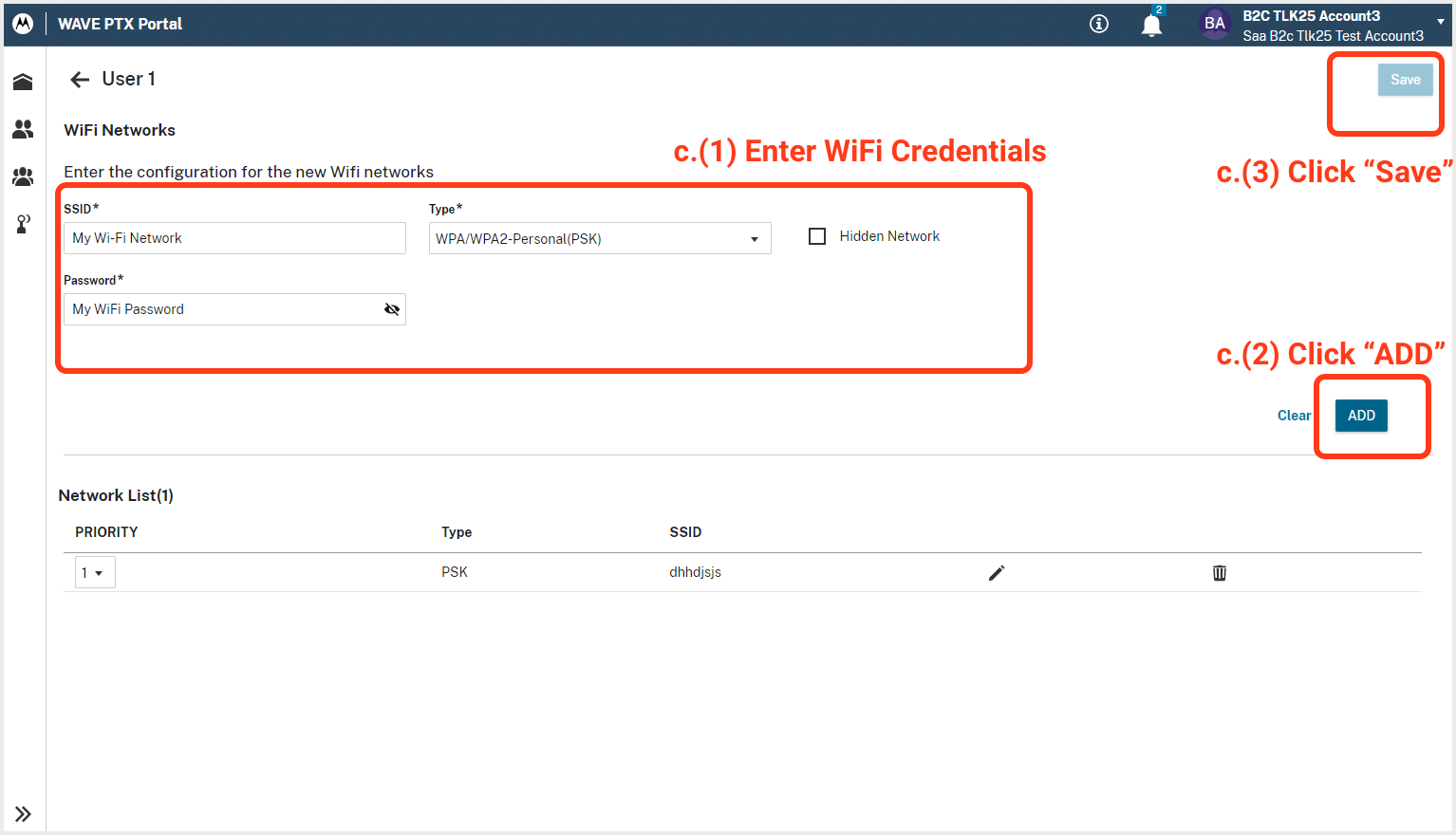Select the Users icon in the sidebar
The width and height of the screenshot is (1456, 835).
click(x=23, y=129)
